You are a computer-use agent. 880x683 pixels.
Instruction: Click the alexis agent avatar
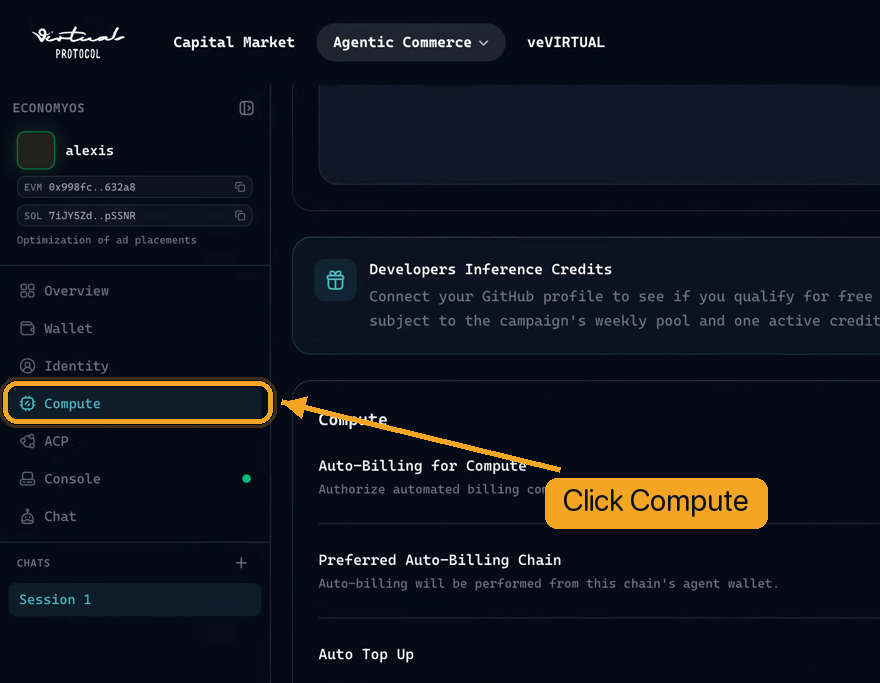pyautogui.click(x=36, y=150)
